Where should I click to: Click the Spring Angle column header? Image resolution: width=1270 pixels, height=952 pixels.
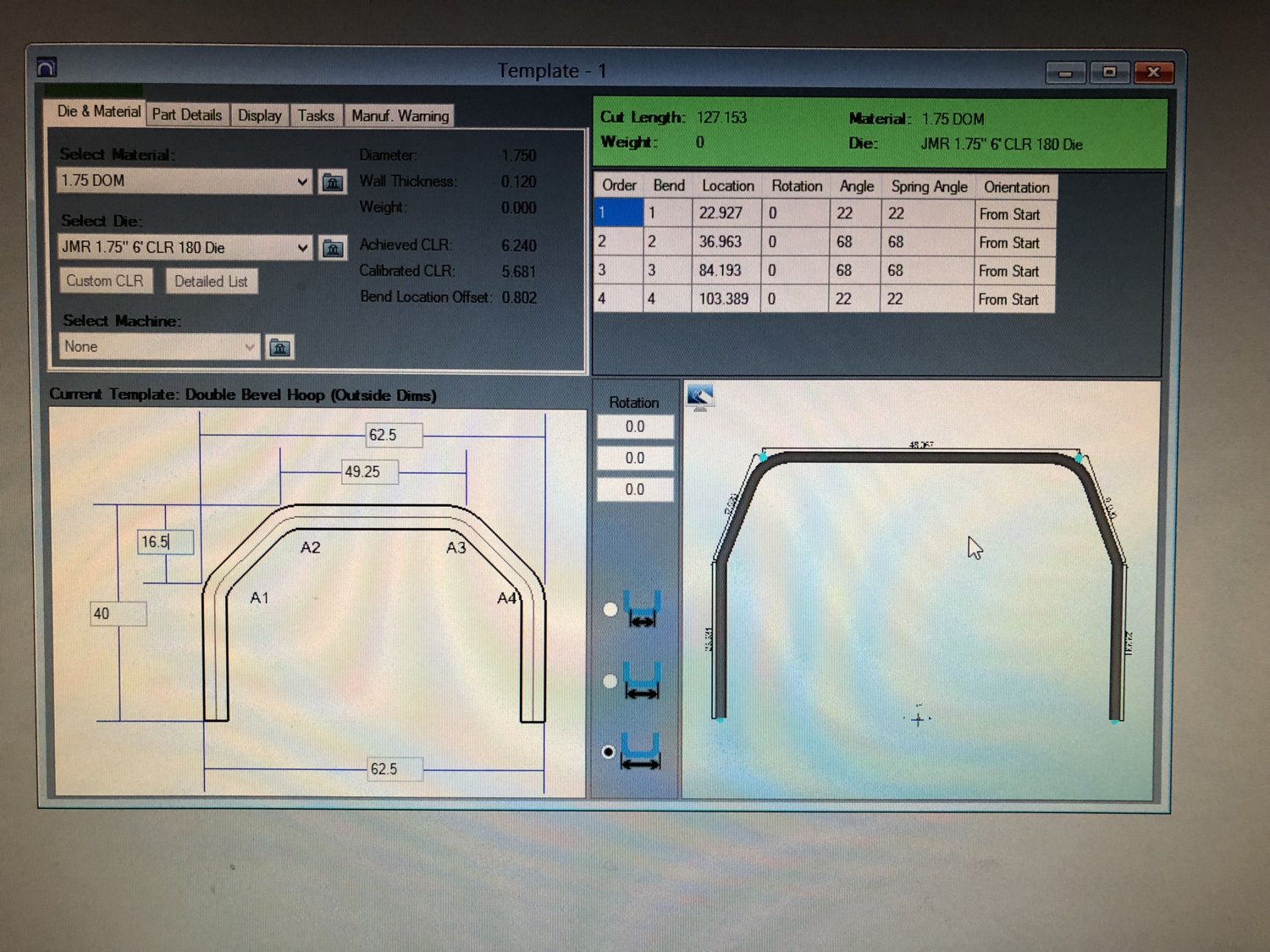coord(929,187)
